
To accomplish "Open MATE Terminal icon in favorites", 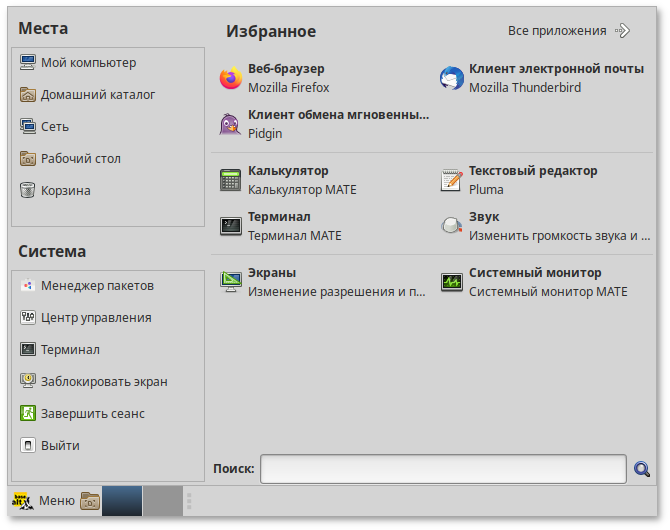I will [231, 226].
